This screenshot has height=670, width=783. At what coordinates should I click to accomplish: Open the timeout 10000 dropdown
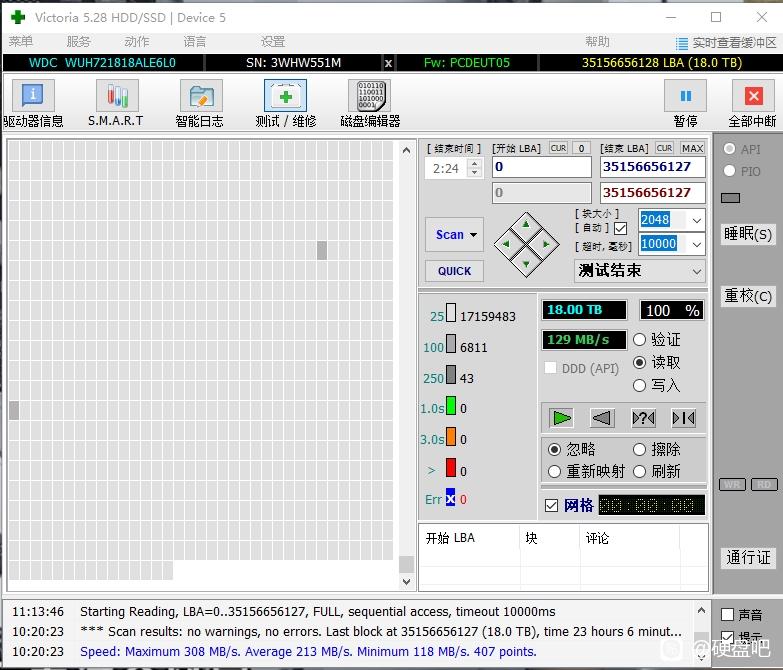(697, 244)
